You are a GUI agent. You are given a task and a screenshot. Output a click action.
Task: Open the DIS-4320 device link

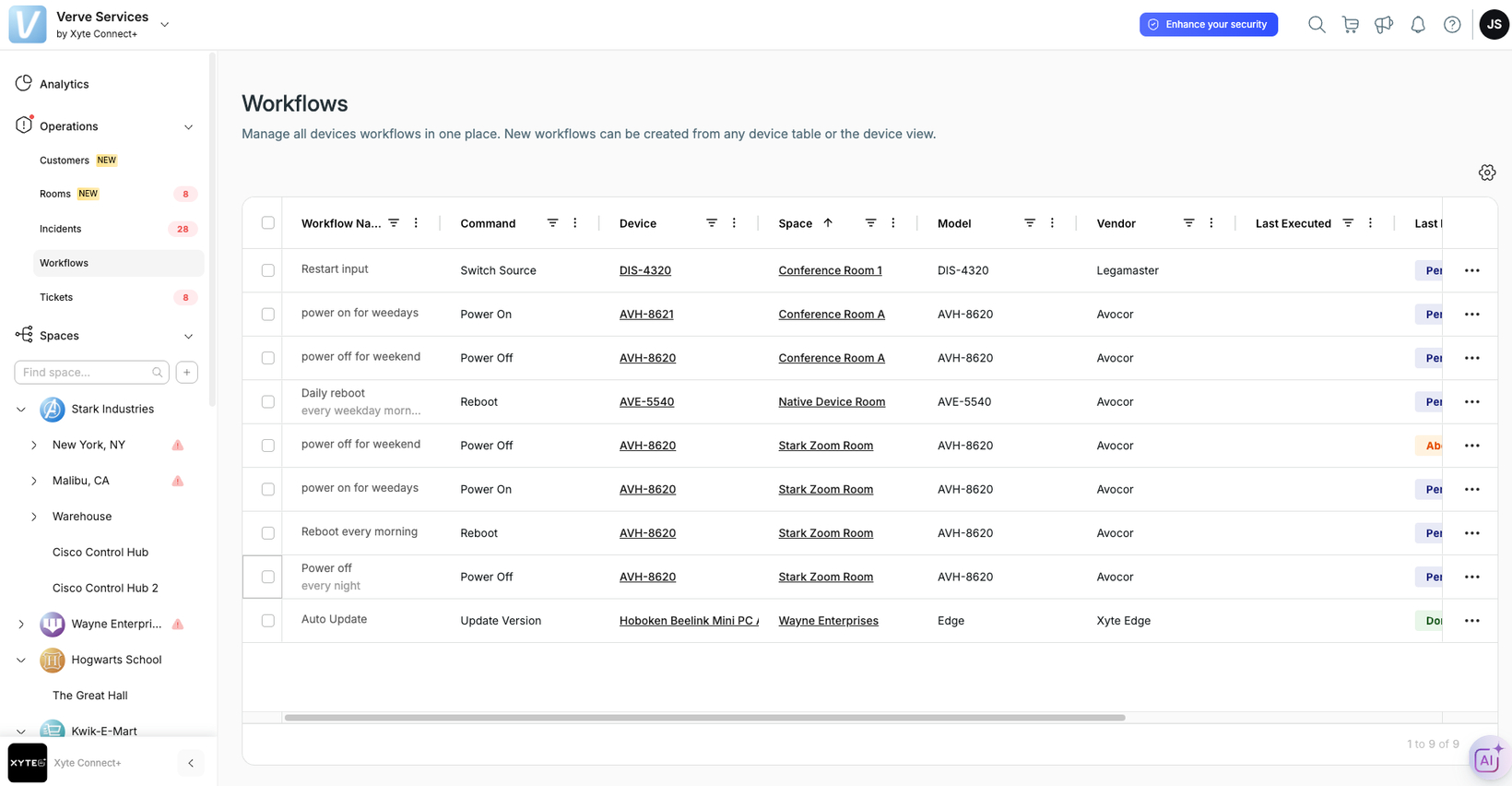coord(645,270)
